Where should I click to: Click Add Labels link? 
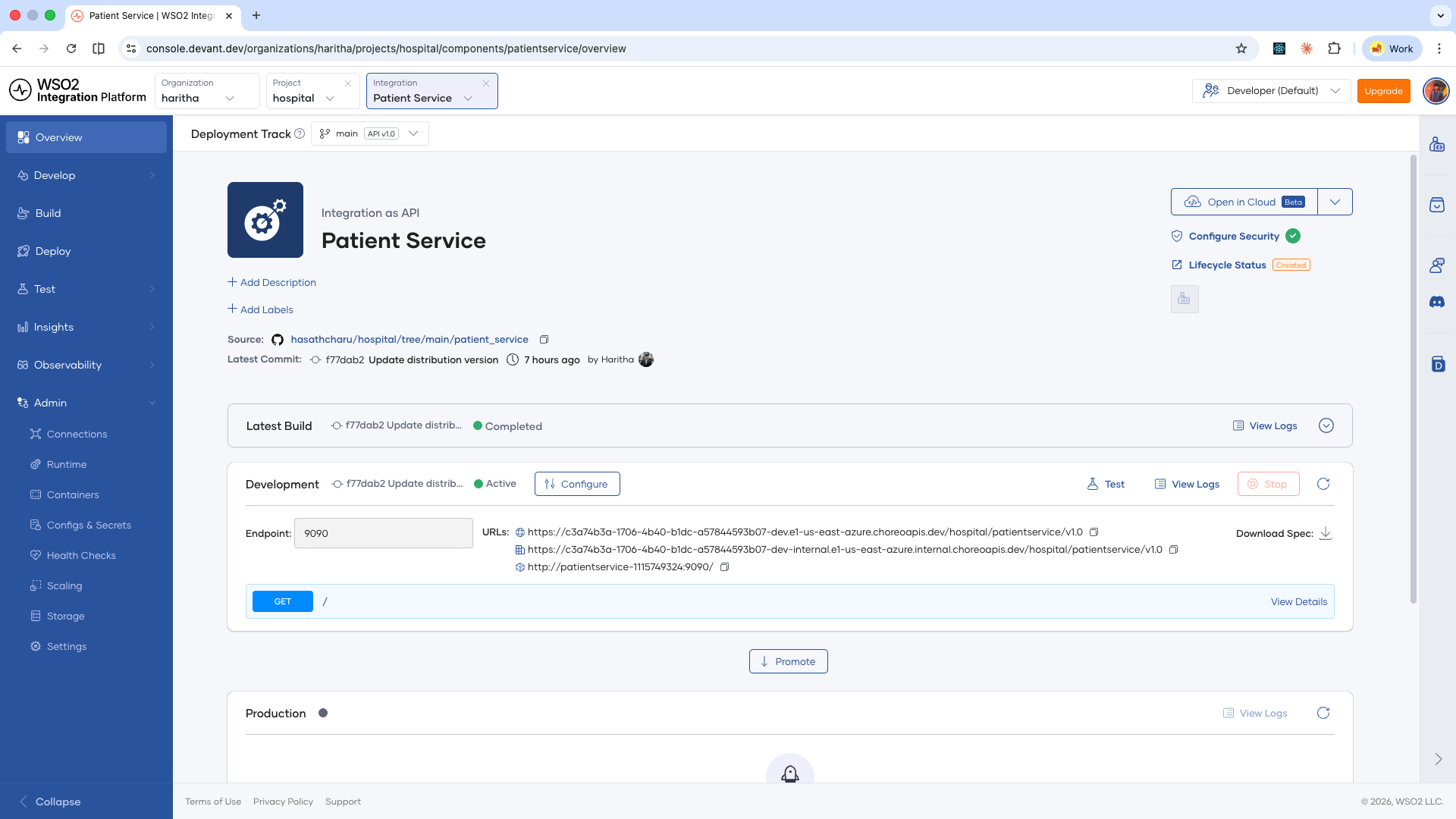tap(260, 309)
